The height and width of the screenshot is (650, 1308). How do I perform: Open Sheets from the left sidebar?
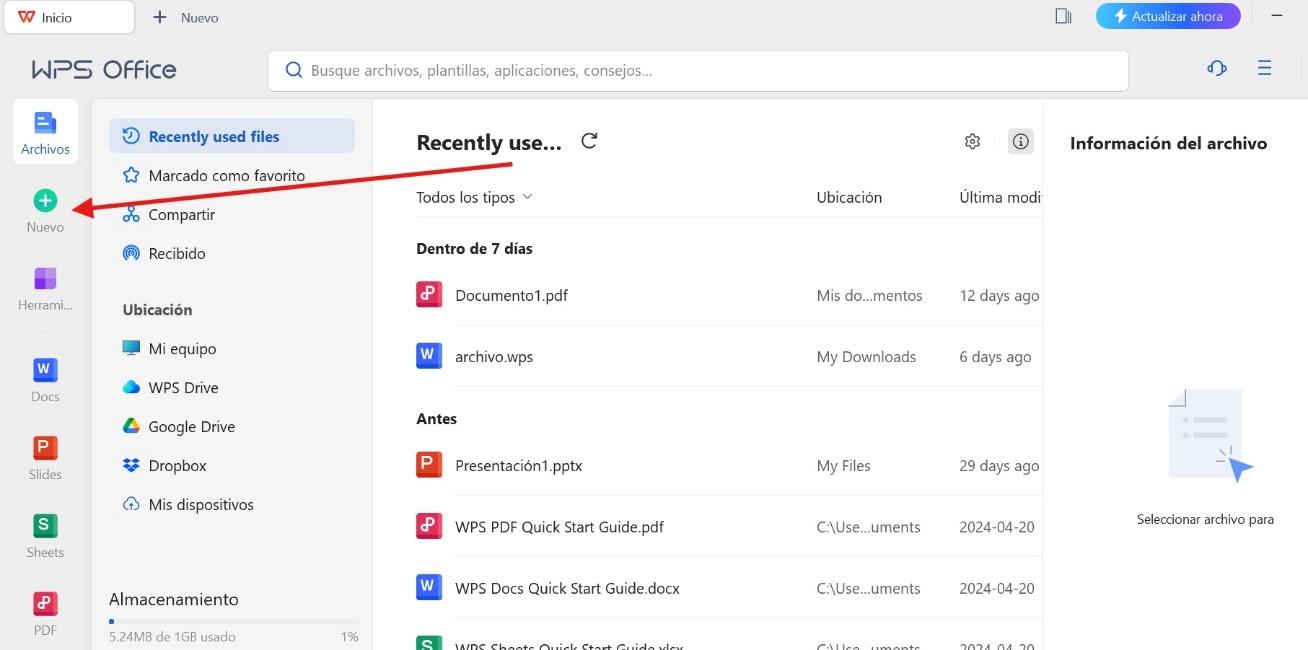tap(45, 526)
